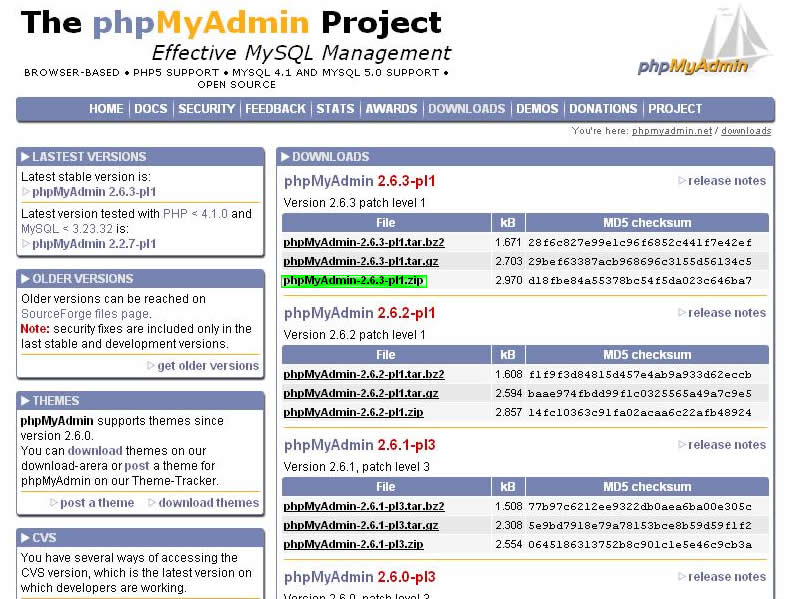The image size is (800, 599).
Task: Click the phpMyAdmin 2.6.2-pl1 section heading
Action: point(360,313)
